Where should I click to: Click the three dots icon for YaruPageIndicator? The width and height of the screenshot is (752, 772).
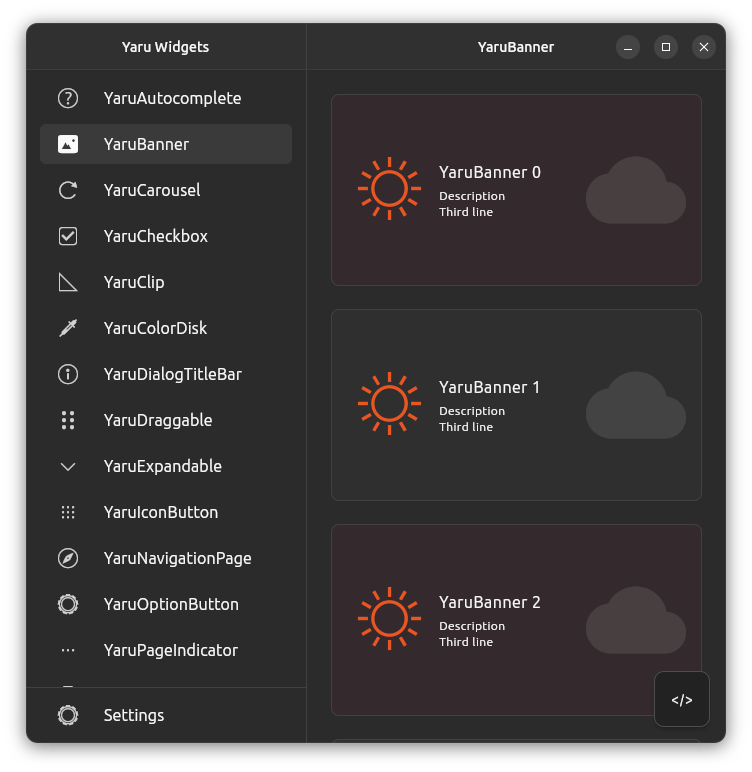[68, 650]
